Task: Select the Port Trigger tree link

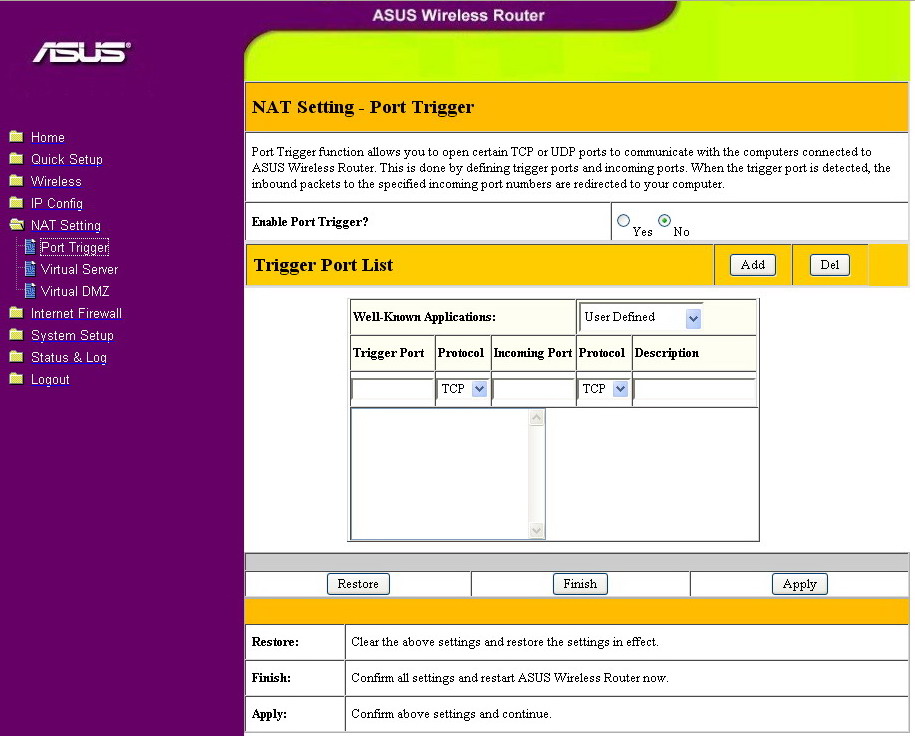Action: pyautogui.click(x=75, y=247)
